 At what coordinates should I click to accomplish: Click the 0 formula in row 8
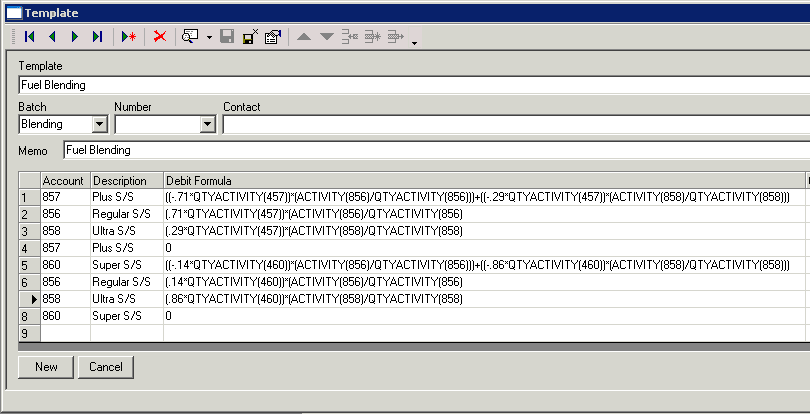485,316
